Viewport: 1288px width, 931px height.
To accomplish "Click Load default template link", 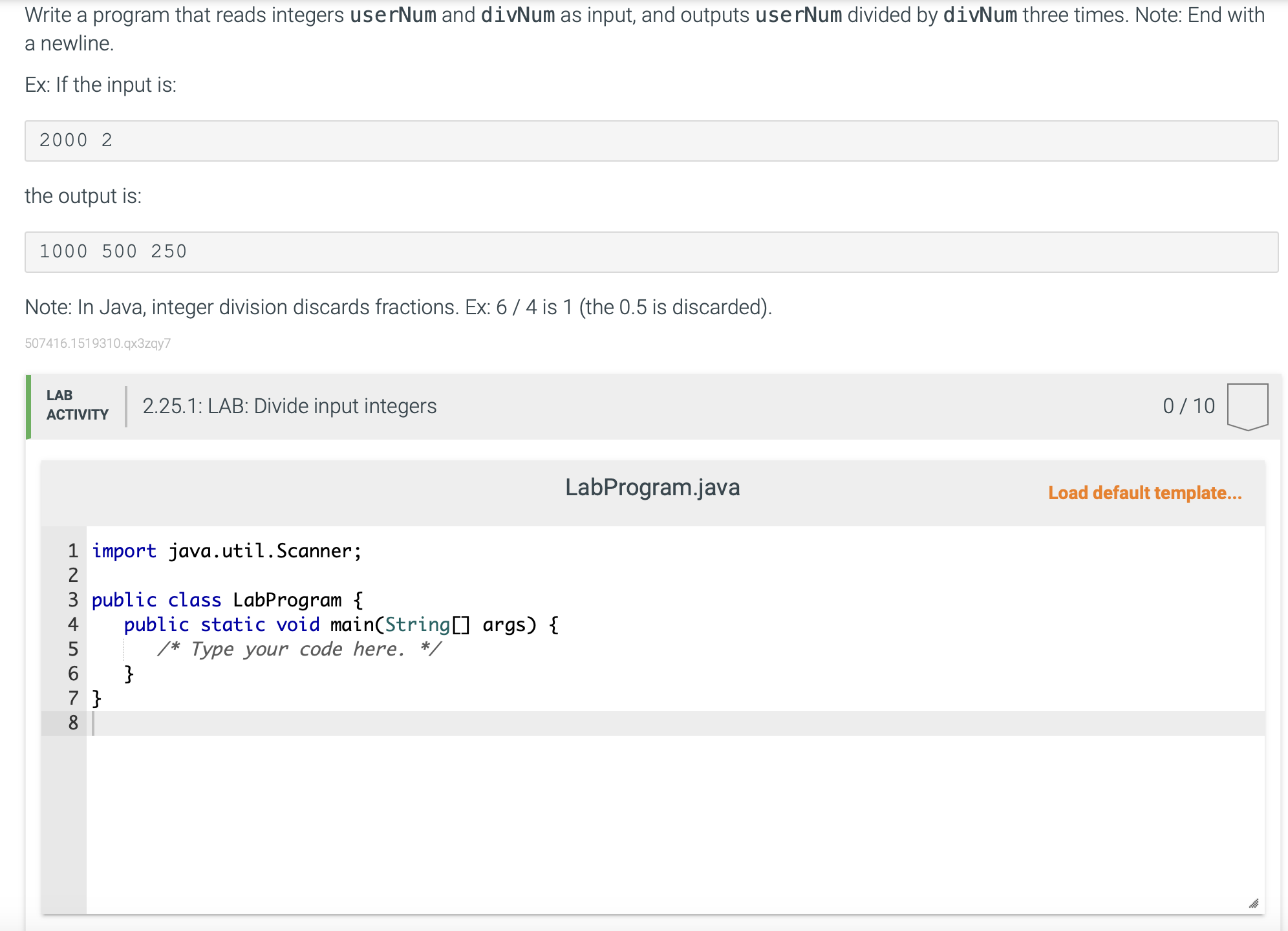I will point(1144,493).
